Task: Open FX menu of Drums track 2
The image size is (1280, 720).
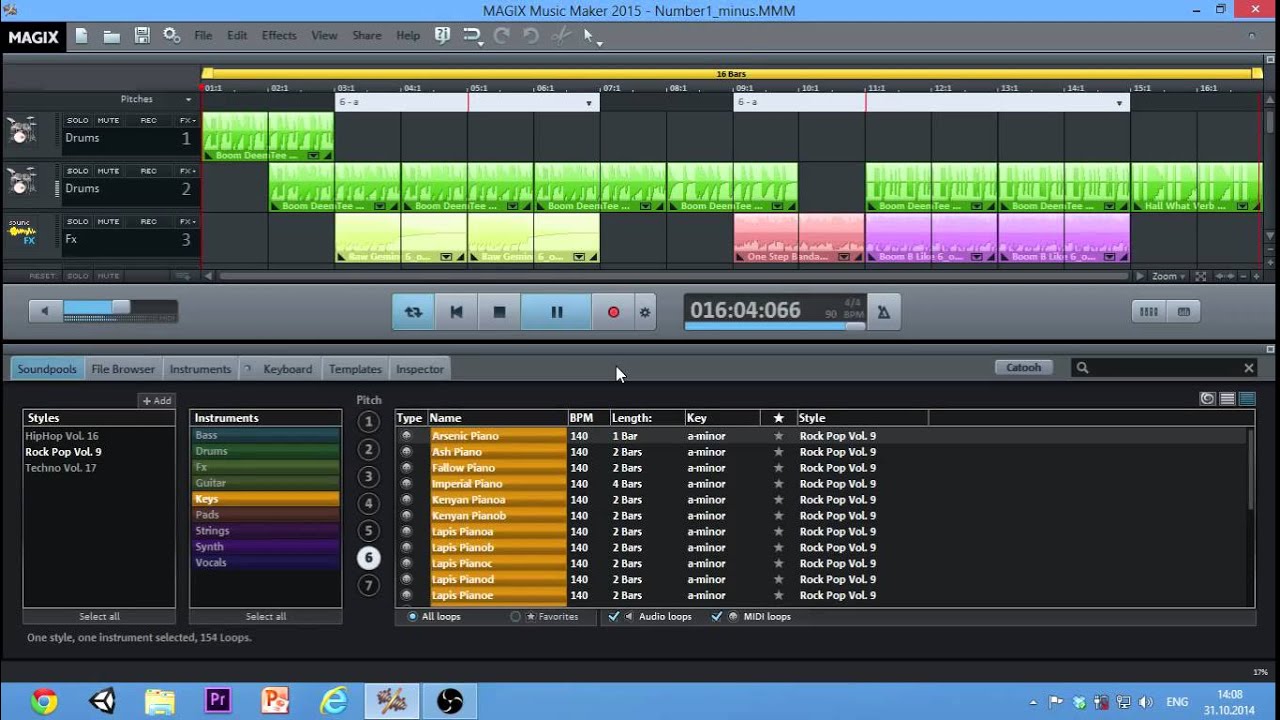Action: pyautogui.click(x=186, y=171)
